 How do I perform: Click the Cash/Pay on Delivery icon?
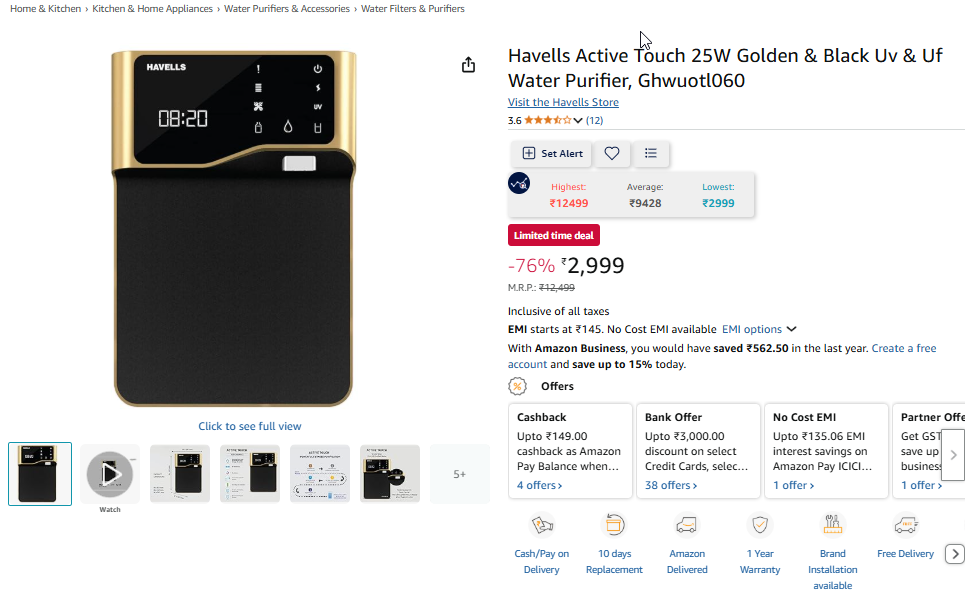(542, 525)
